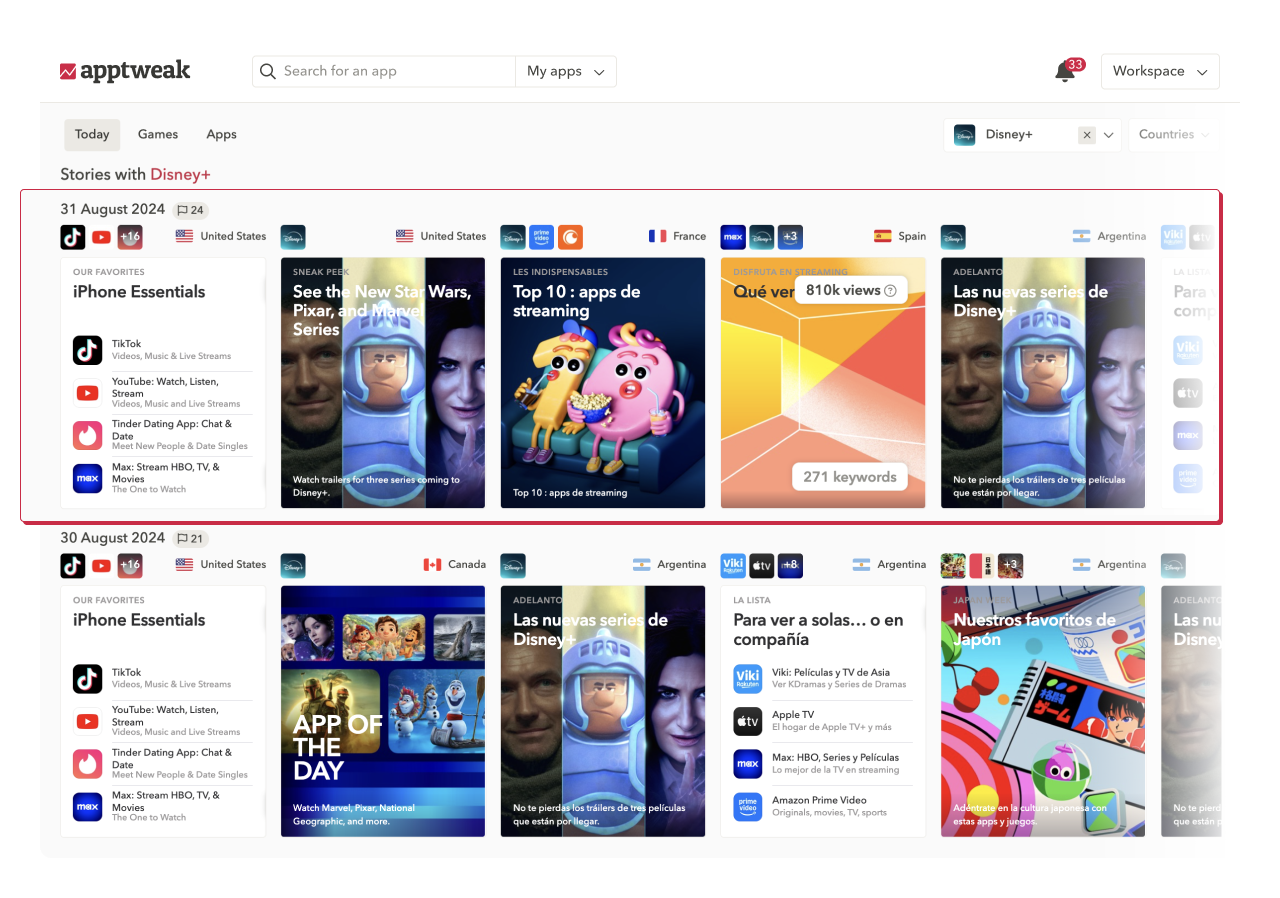
Task: Click the Disney+ link in the Stories heading
Action: click(x=180, y=175)
